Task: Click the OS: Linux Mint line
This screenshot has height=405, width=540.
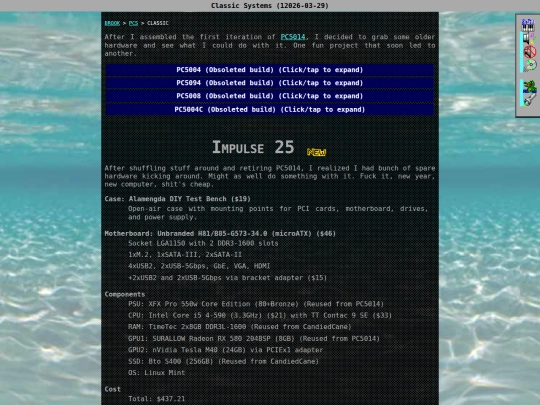Action: coord(157,373)
